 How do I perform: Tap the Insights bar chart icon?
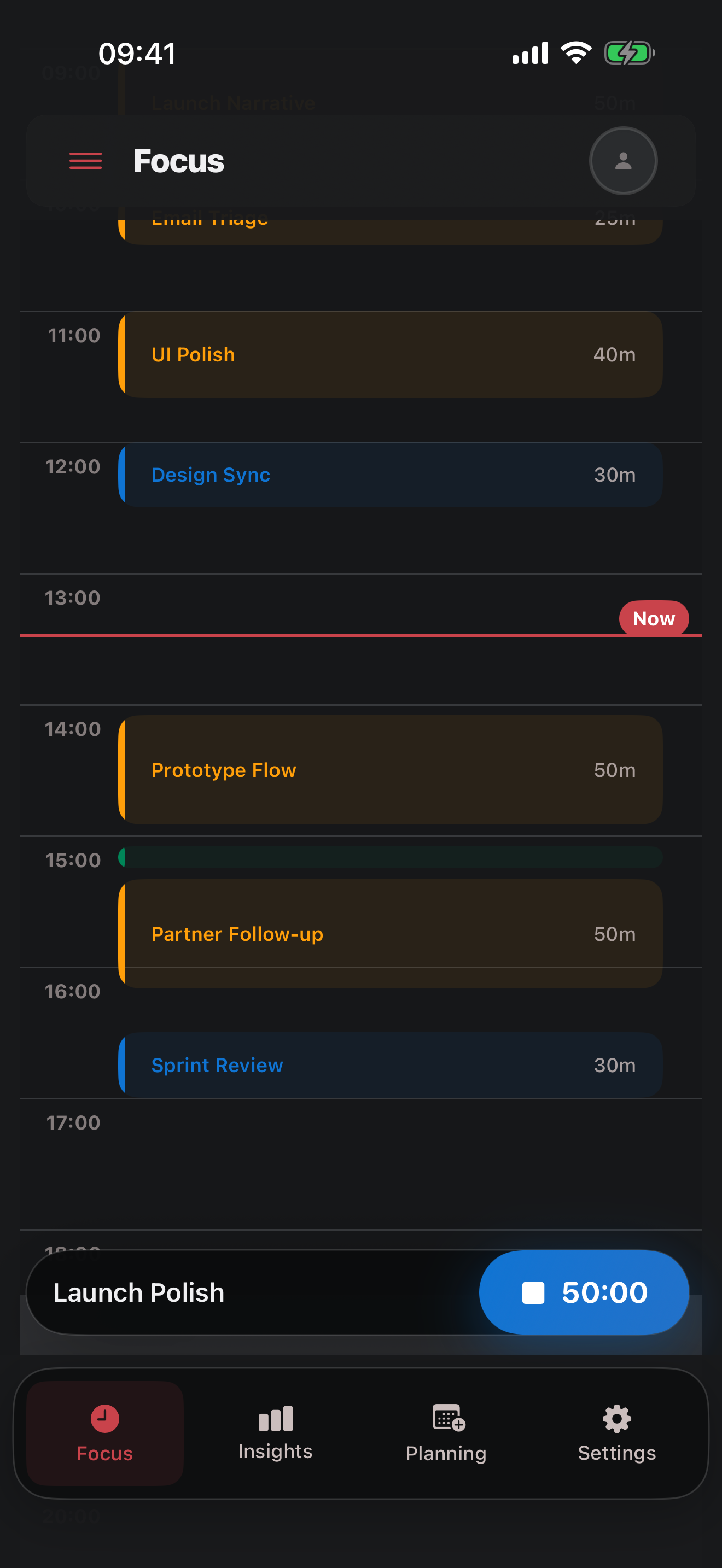(276, 1418)
